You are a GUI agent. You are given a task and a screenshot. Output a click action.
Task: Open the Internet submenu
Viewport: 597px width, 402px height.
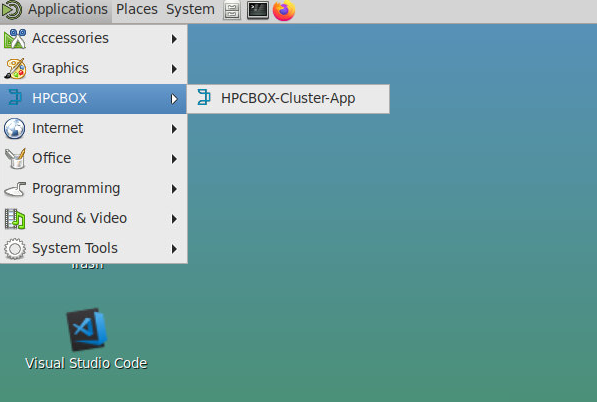tap(94, 129)
